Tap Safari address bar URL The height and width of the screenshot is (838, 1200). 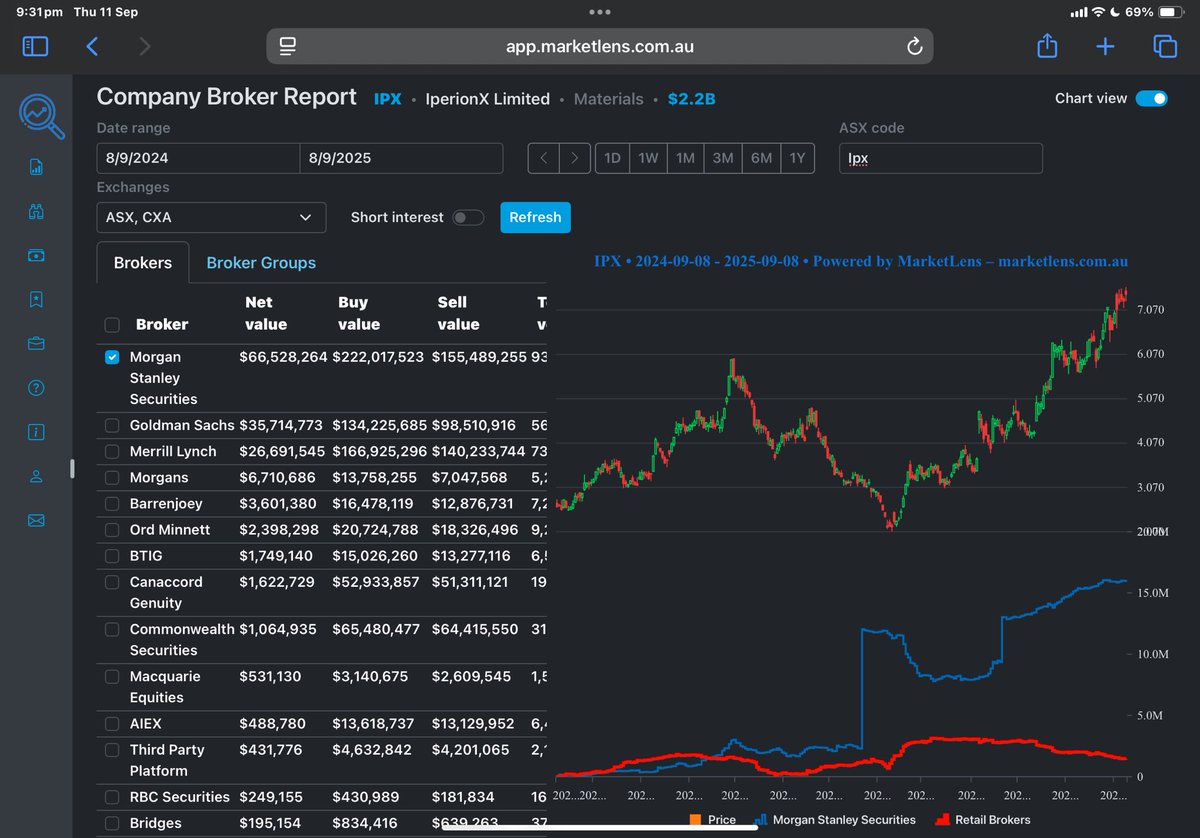600,46
